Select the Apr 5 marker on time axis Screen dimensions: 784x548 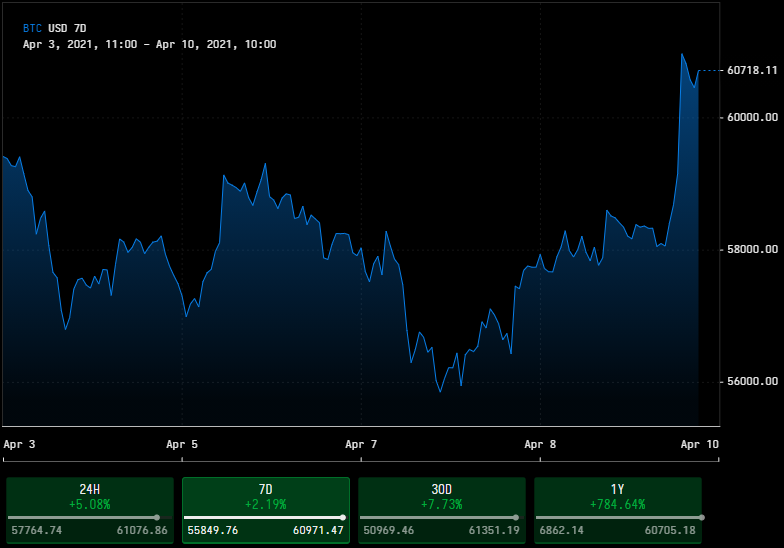[x=182, y=444]
